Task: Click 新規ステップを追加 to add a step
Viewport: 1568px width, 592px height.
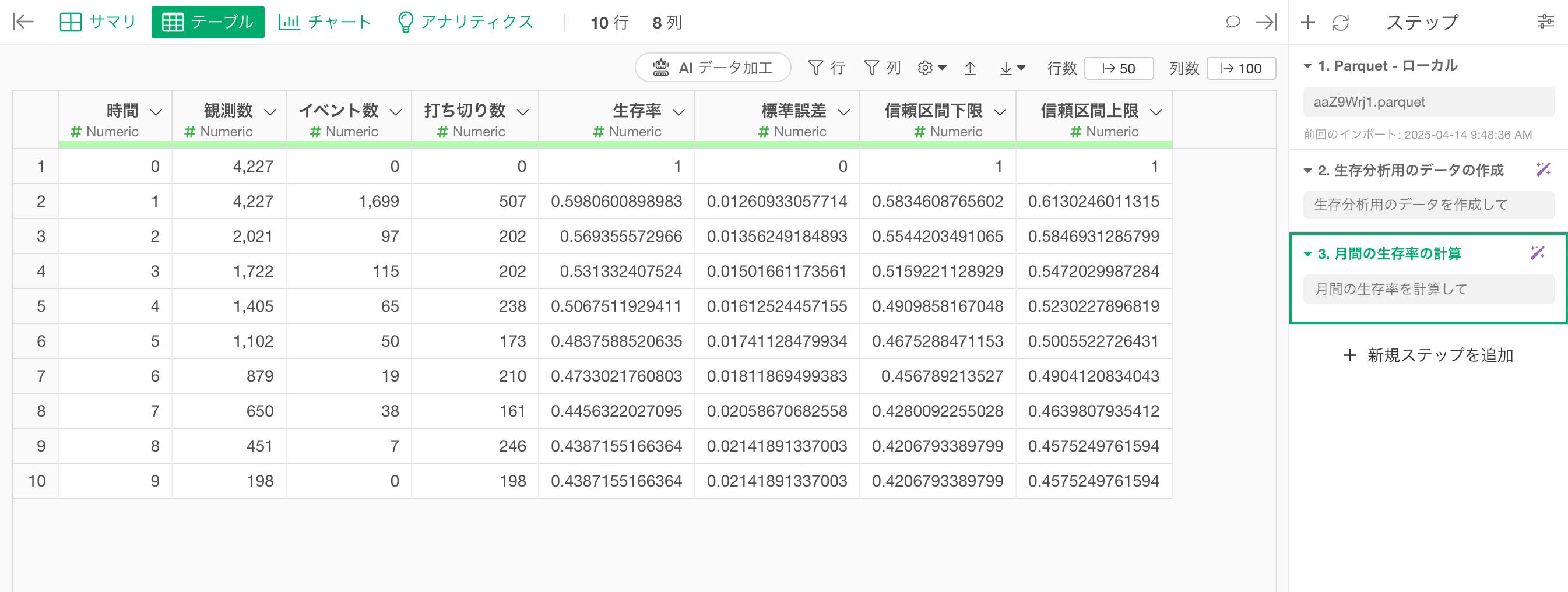Action: tap(1428, 355)
